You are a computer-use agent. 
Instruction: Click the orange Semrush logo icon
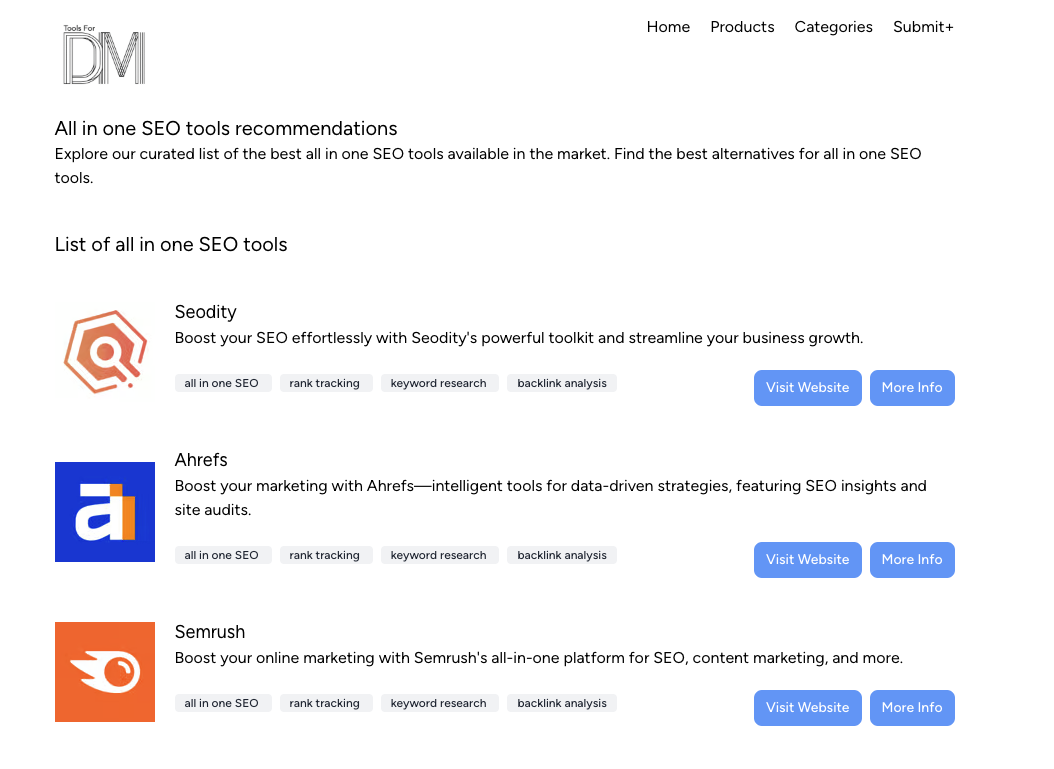point(105,672)
